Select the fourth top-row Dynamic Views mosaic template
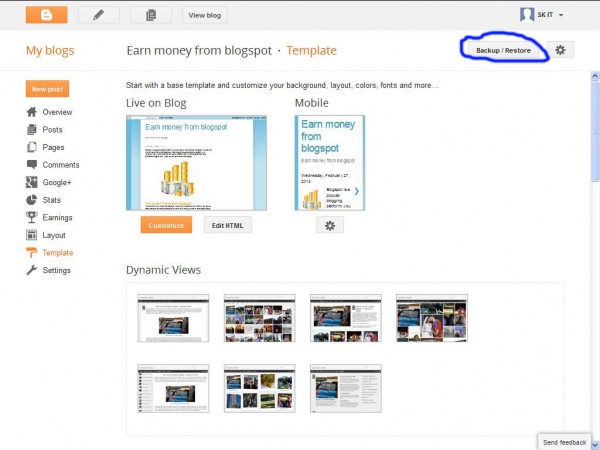600x450 pixels. [432, 318]
